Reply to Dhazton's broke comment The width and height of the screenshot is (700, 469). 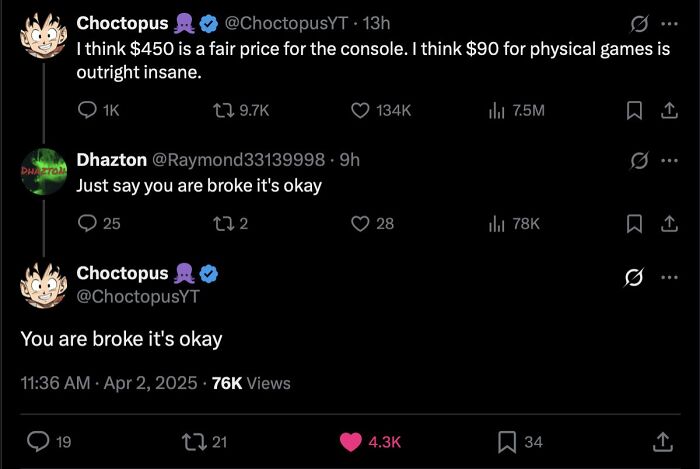point(87,223)
